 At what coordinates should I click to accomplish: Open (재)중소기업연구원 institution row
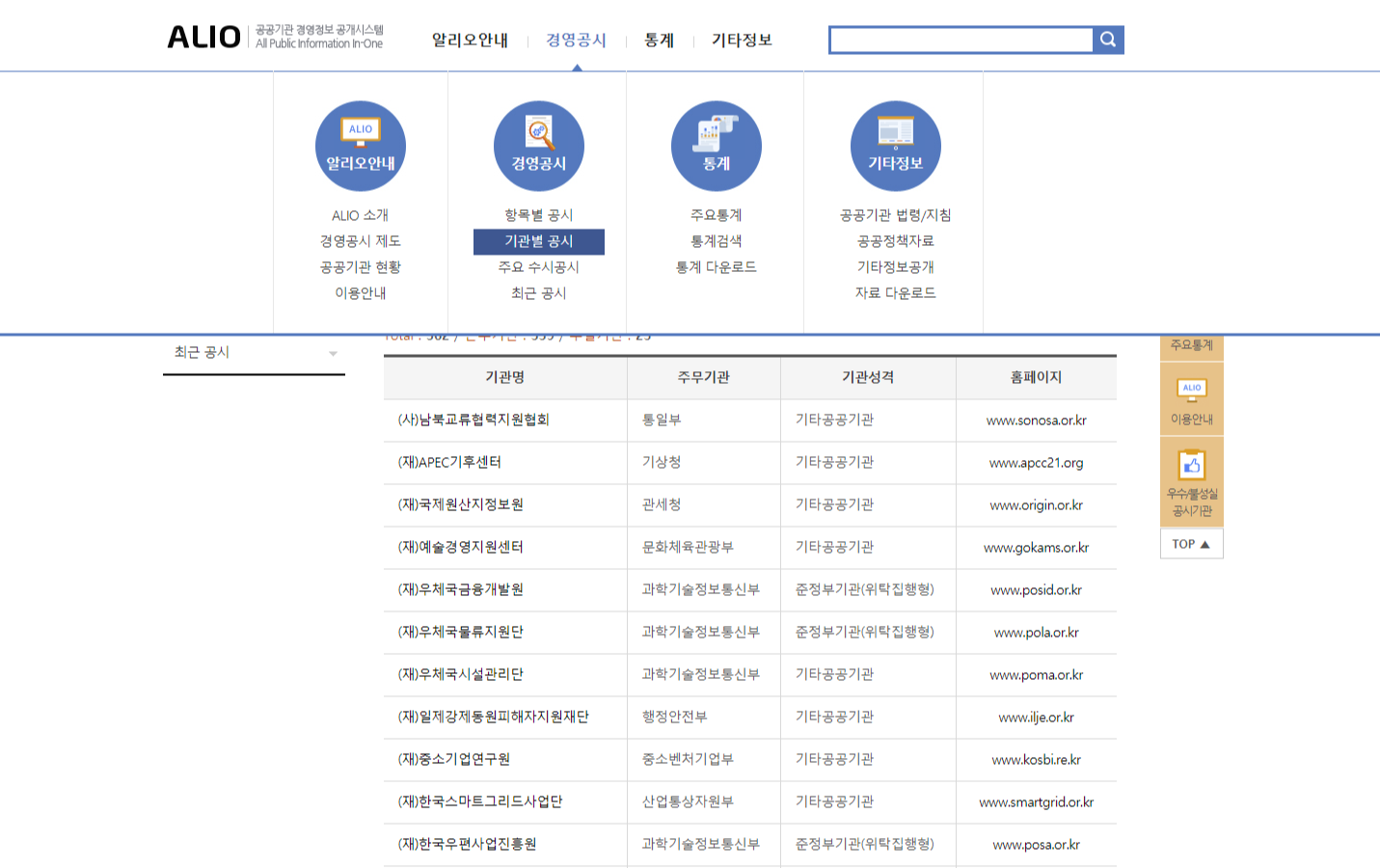[454, 760]
